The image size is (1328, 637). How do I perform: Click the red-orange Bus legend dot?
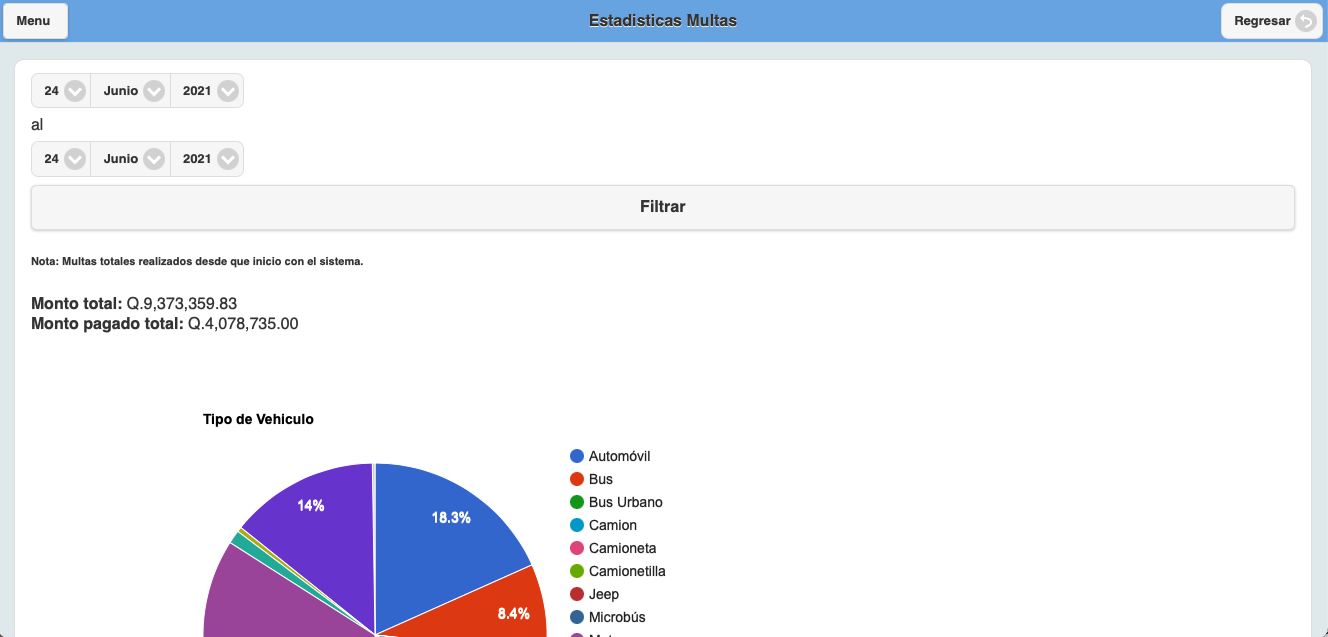tap(577, 479)
